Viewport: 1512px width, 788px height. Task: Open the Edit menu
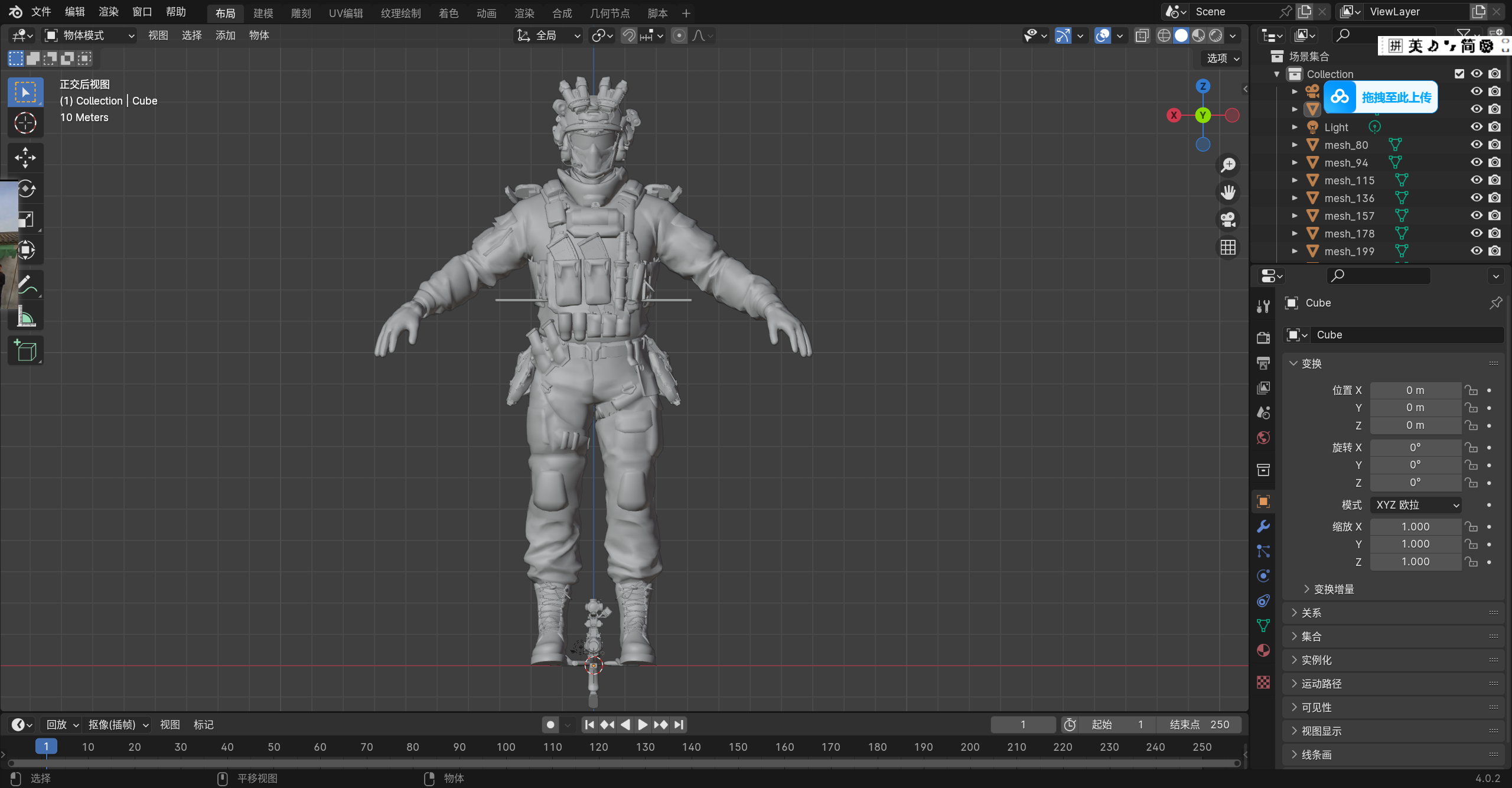click(x=75, y=12)
